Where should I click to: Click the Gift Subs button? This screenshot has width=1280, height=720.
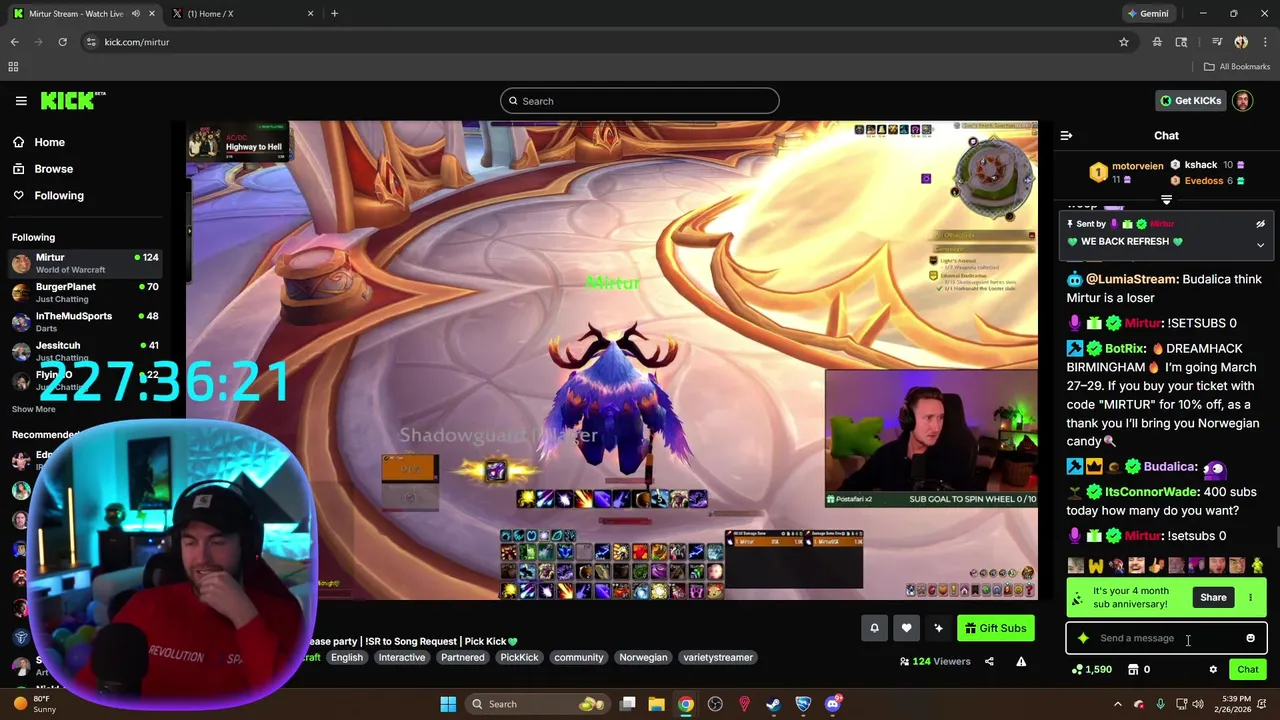coord(995,628)
